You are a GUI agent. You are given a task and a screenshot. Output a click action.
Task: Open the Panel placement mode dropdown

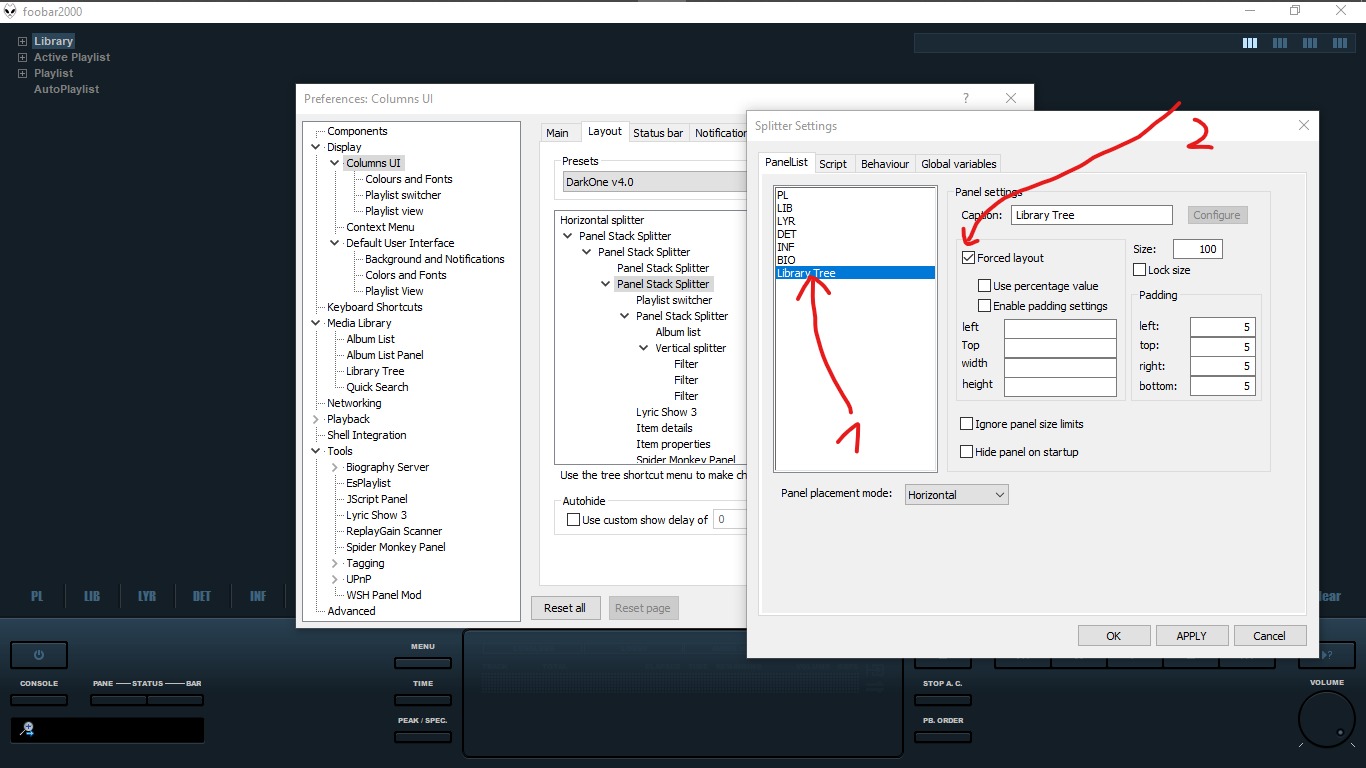click(957, 495)
